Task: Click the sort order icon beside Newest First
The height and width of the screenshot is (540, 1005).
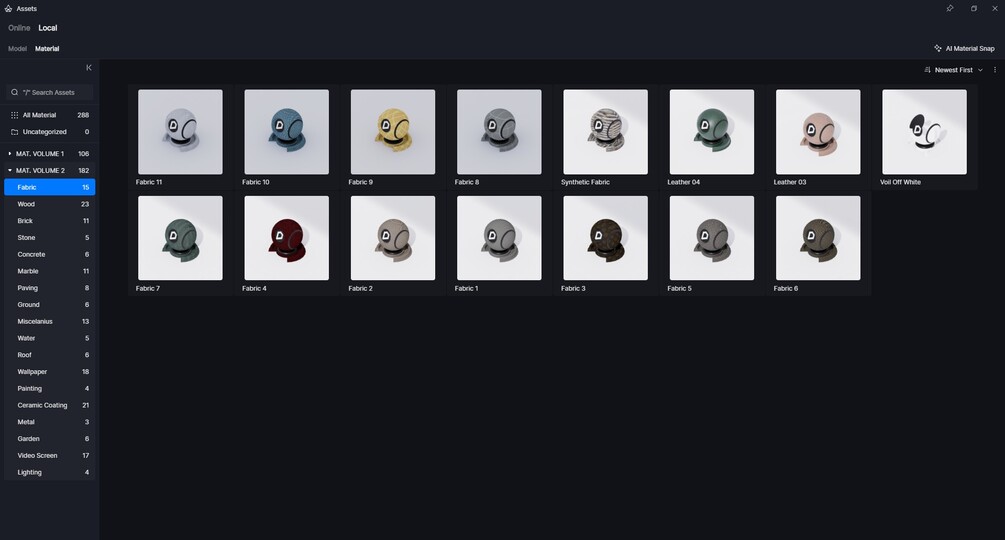Action: point(927,70)
